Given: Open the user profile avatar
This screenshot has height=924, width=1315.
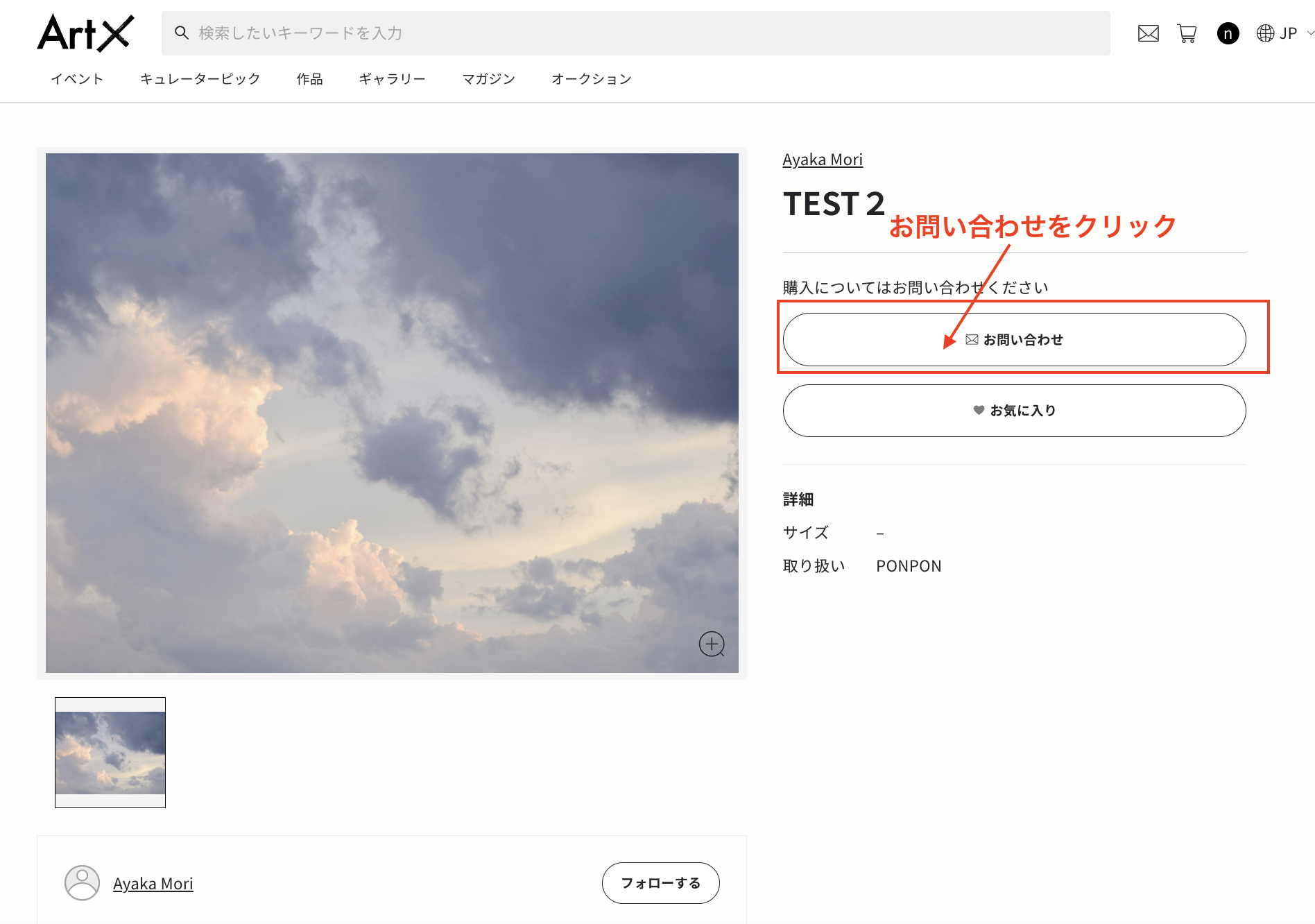Looking at the screenshot, I should tap(1228, 33).
